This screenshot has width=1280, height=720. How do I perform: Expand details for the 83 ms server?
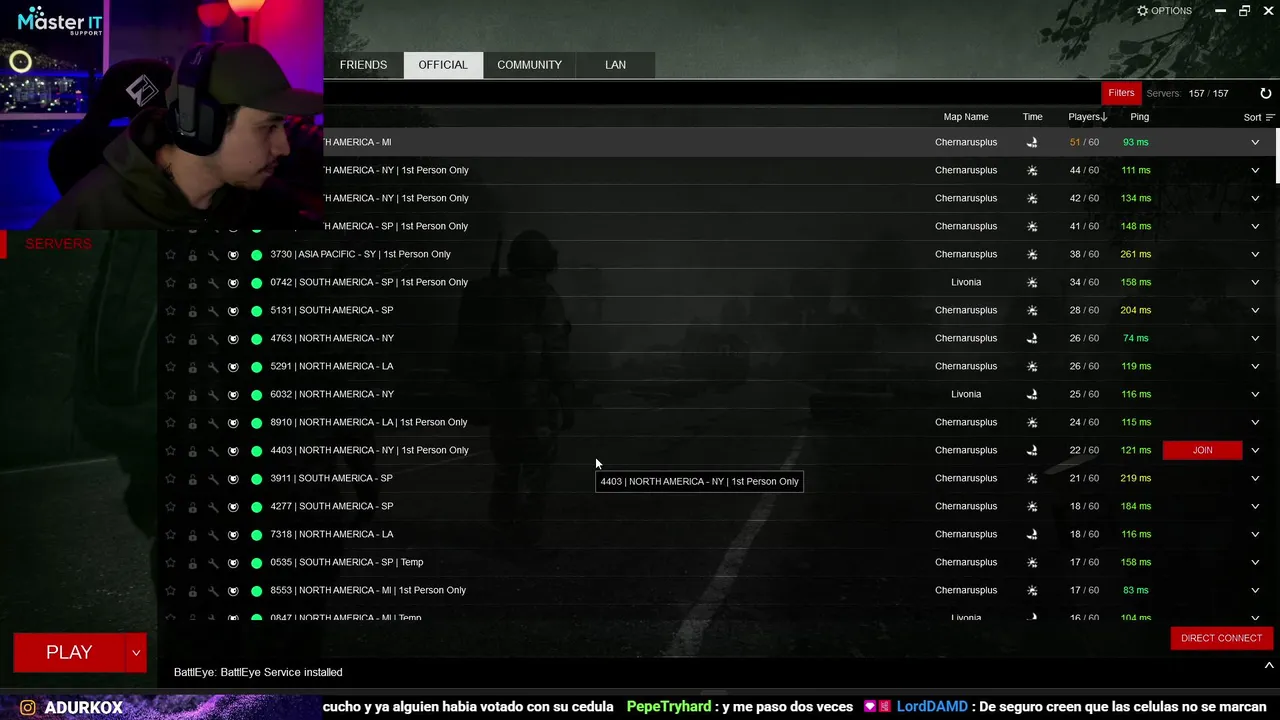point(1255,590)
